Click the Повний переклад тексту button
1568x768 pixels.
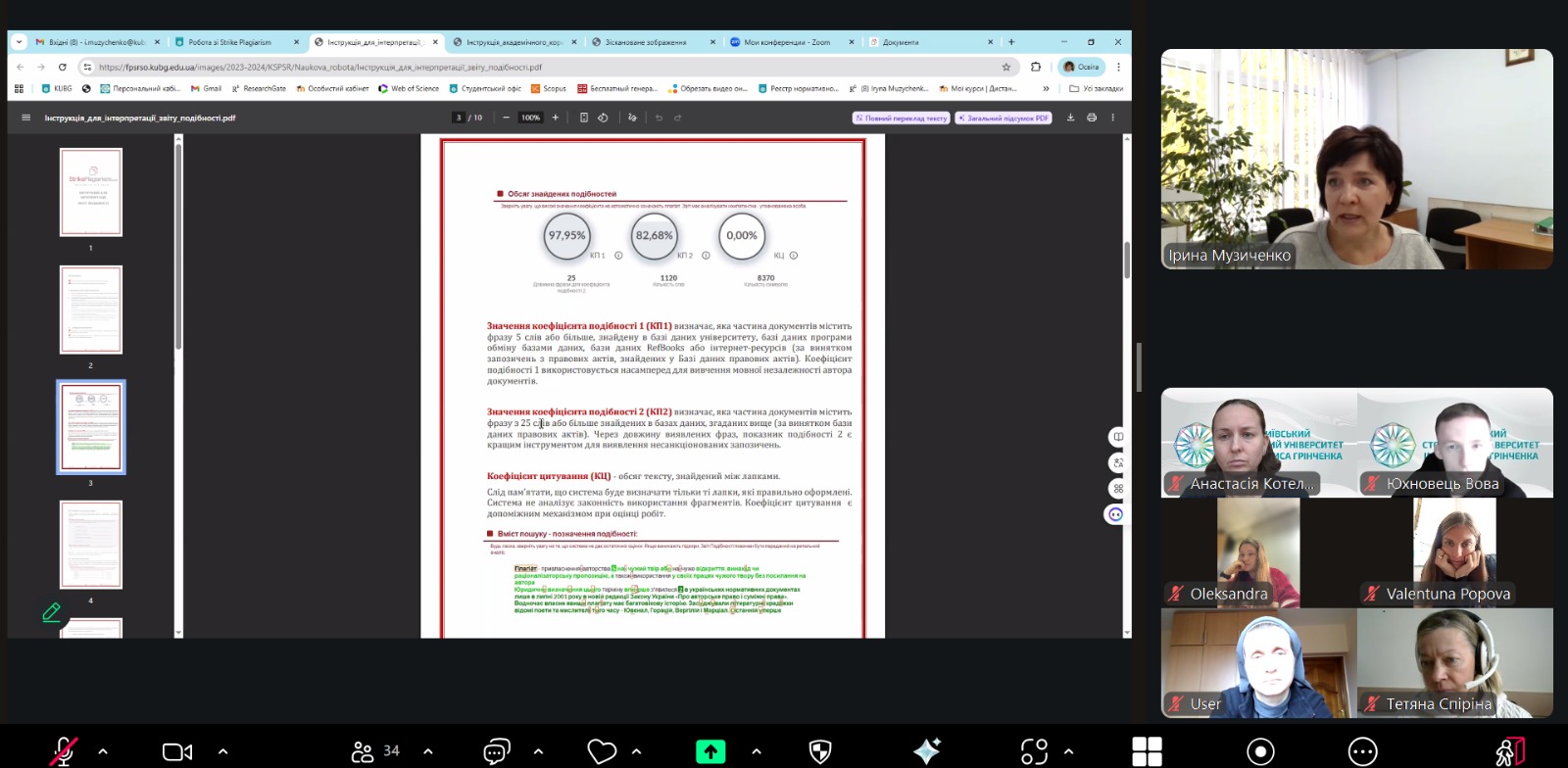(x=902, y=118)
